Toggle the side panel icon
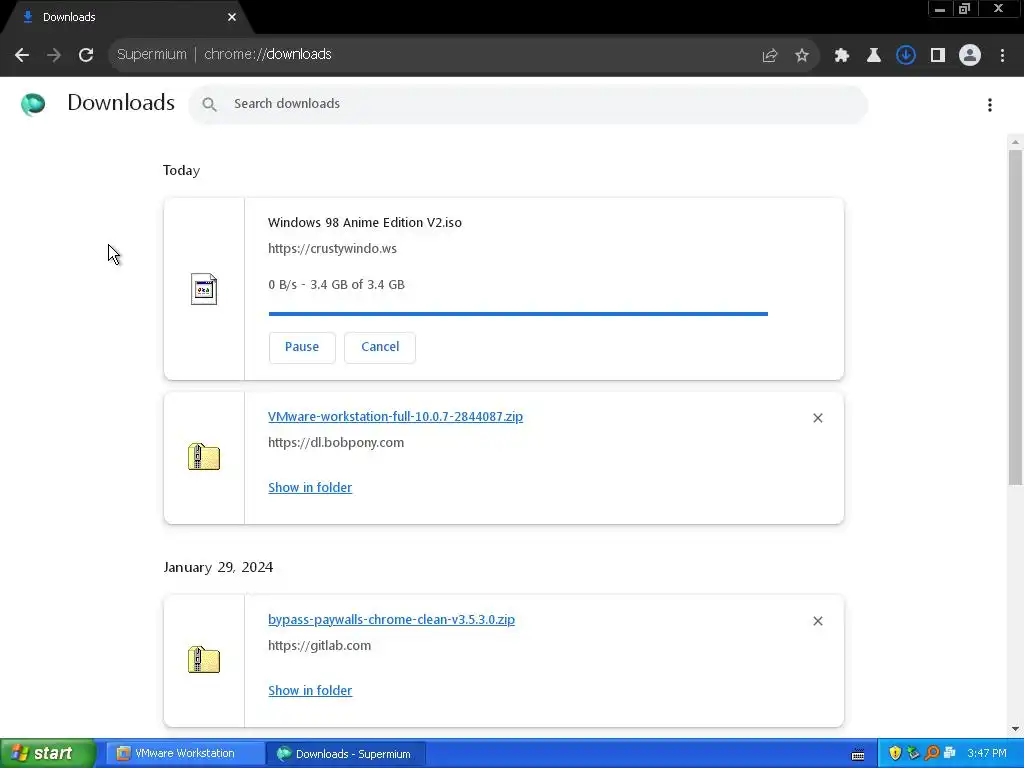Viewport: 1024px width, 768px height. (x=938, y=56)
